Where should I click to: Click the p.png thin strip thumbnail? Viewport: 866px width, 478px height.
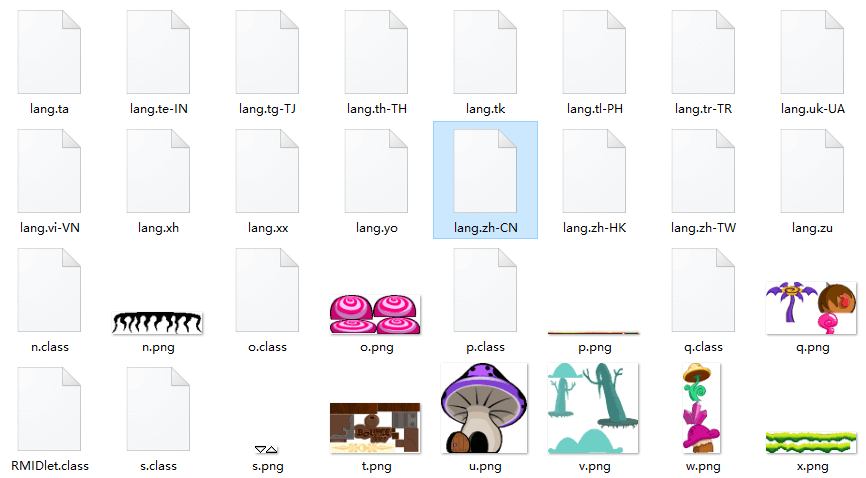coord(594,333)
